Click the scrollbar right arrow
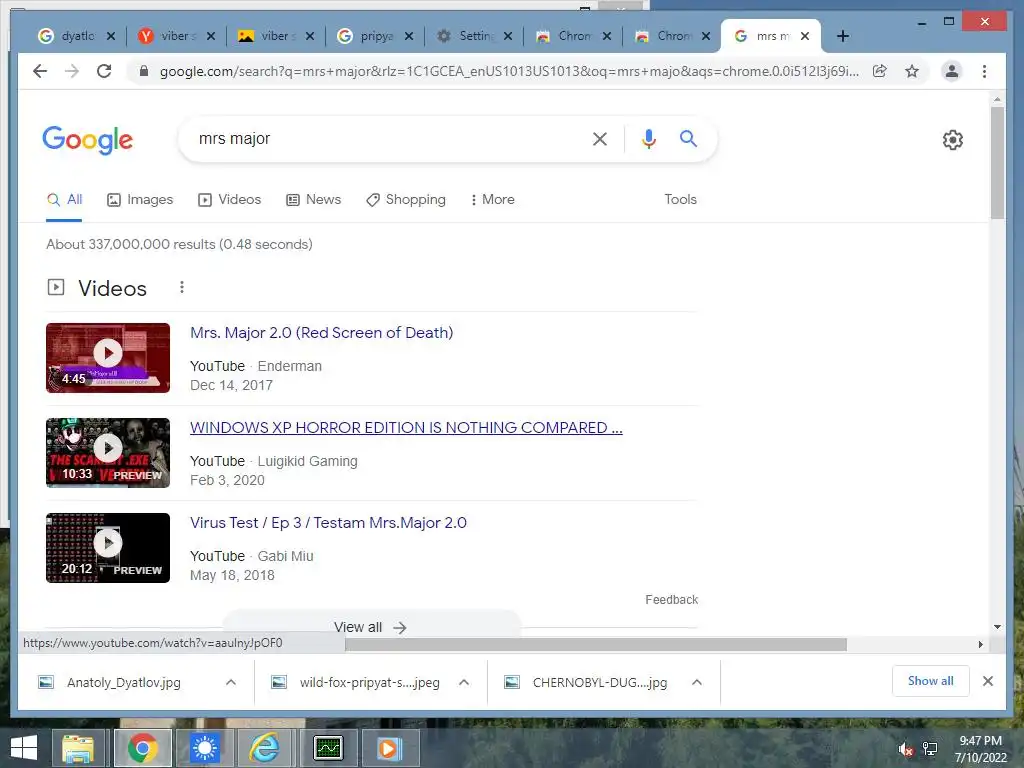This screenshot has height=768, width=1024. (980, 645)
